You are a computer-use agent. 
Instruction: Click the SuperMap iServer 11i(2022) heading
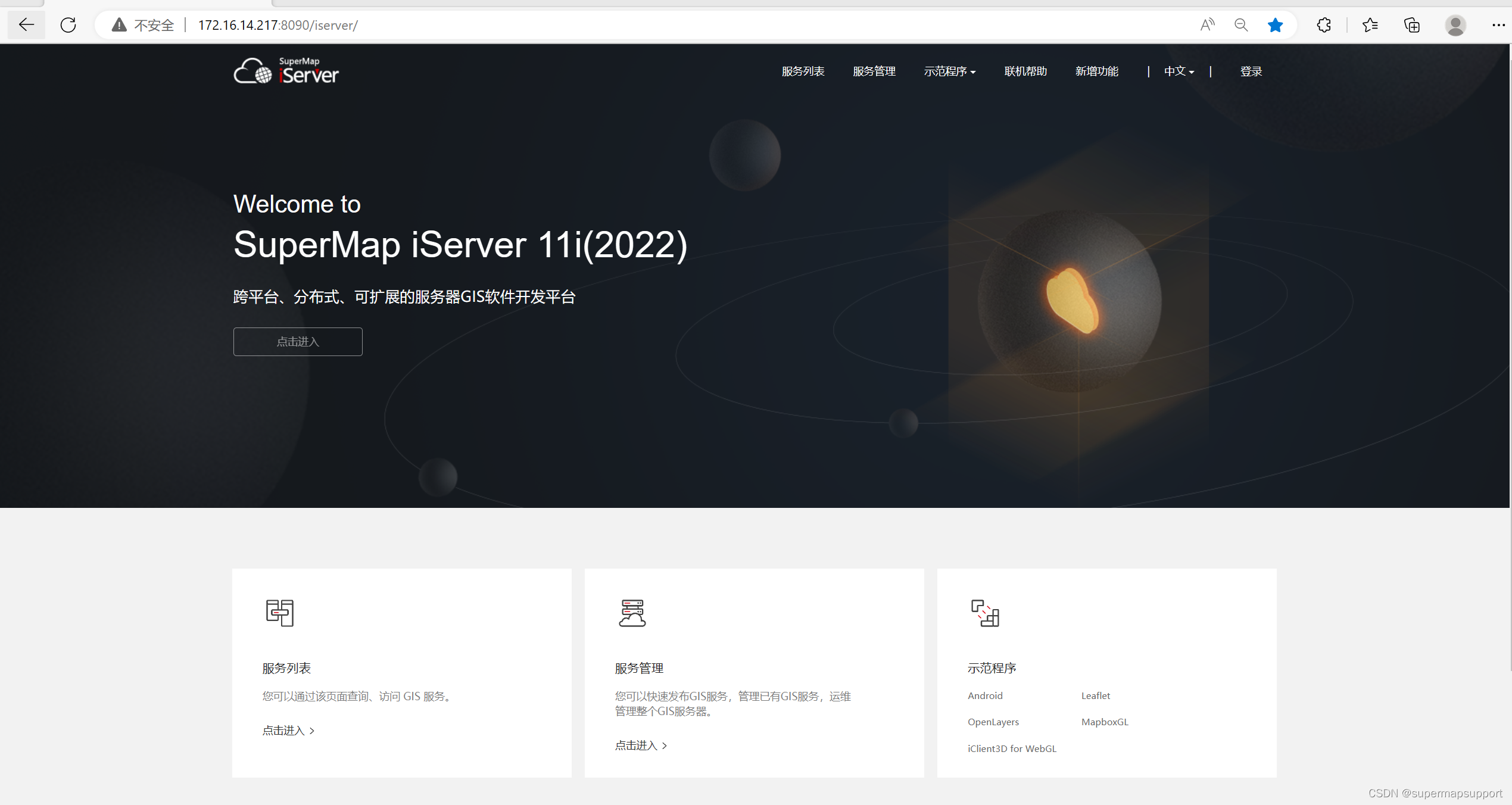(460, 245)
